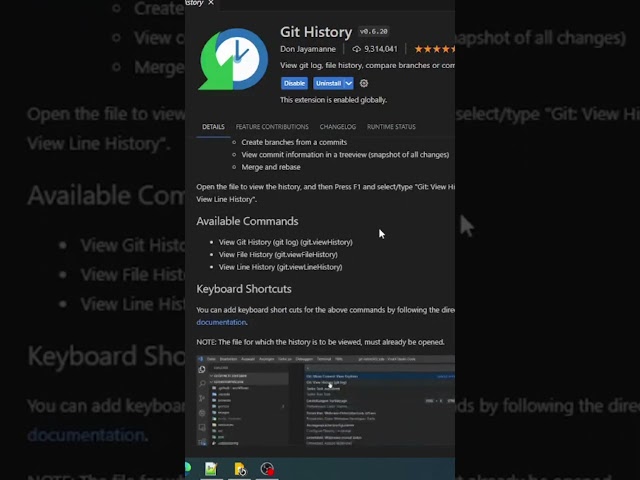Close the Git History editor tab

[211, 2]
